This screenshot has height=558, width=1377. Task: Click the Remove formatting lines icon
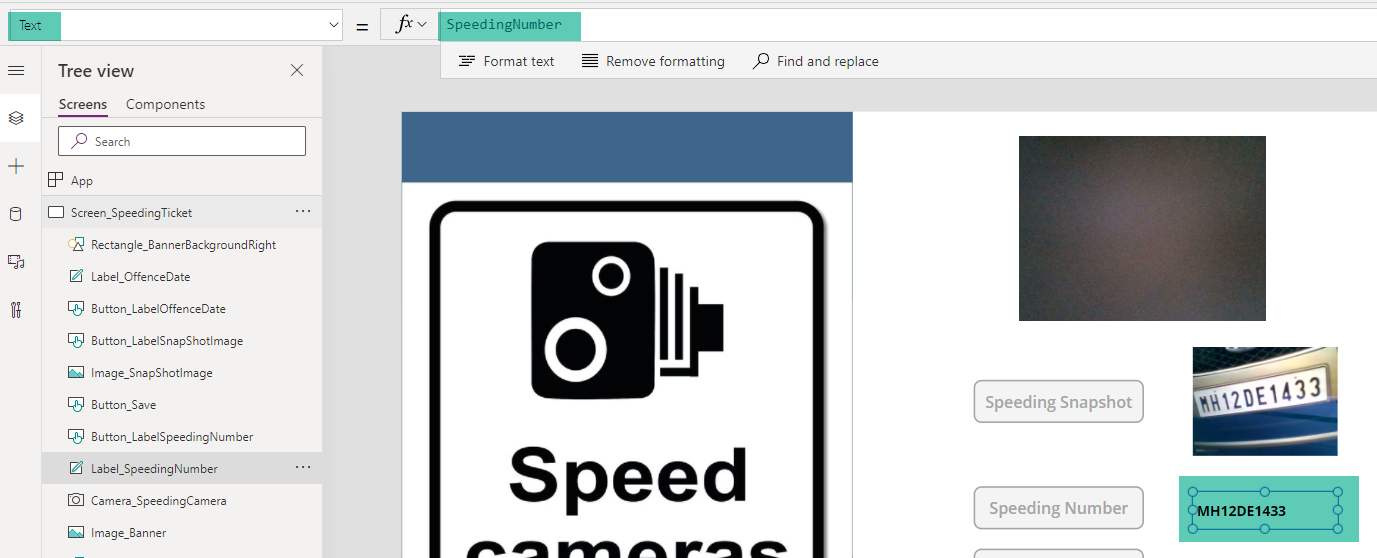590,61
